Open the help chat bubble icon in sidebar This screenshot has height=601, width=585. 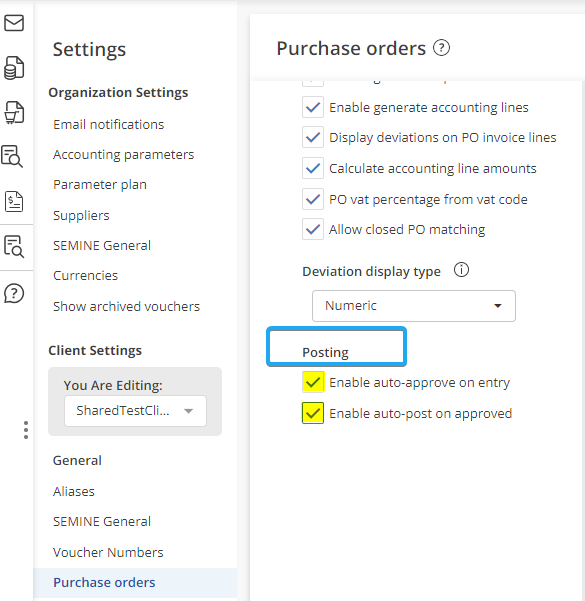click(14, 294)
